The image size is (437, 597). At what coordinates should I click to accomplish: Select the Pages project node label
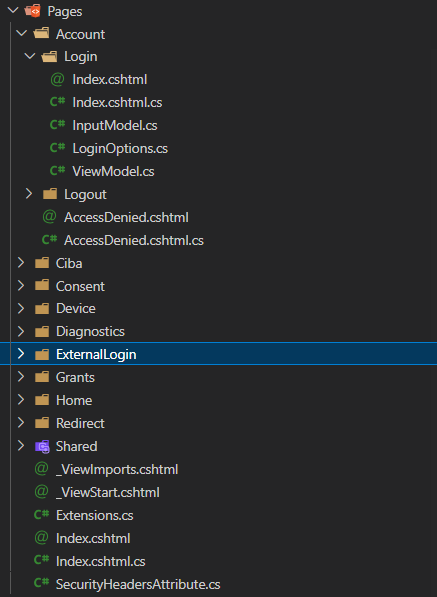65,12
